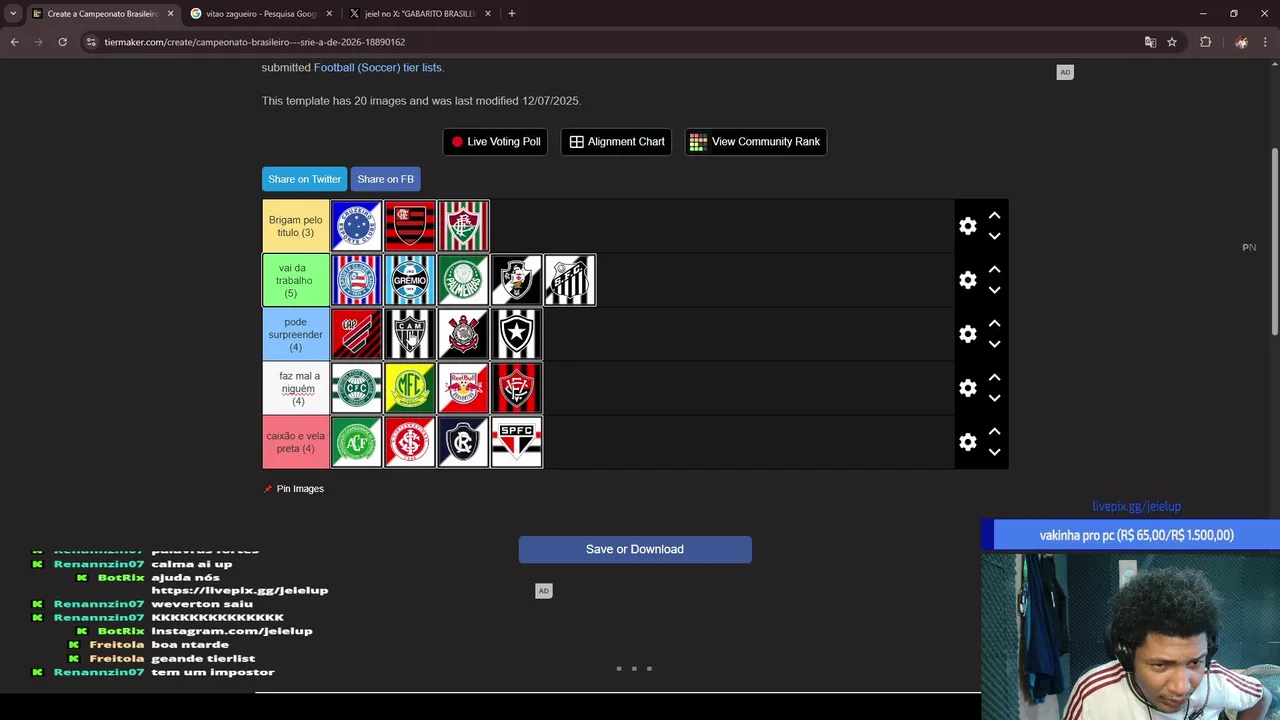Select the Vasco da Gama crest
Screen dimensions: 1280x720
tap(517, 280)
